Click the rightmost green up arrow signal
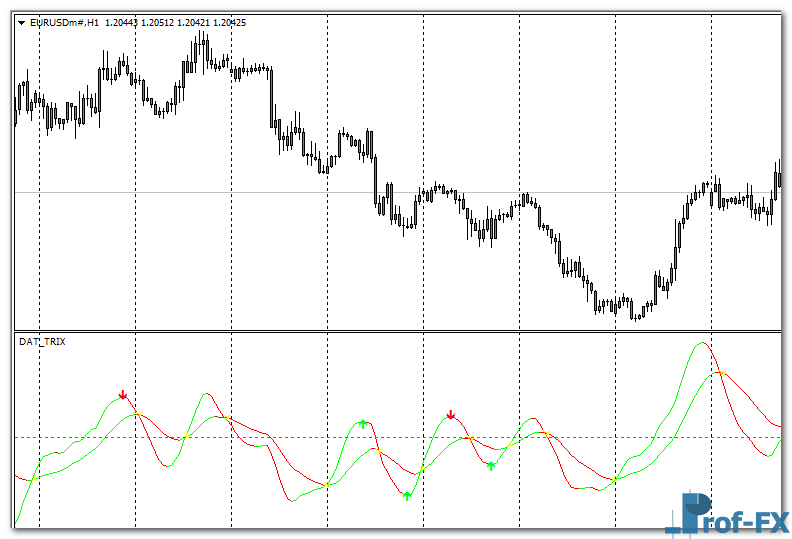 pos(491,465)
